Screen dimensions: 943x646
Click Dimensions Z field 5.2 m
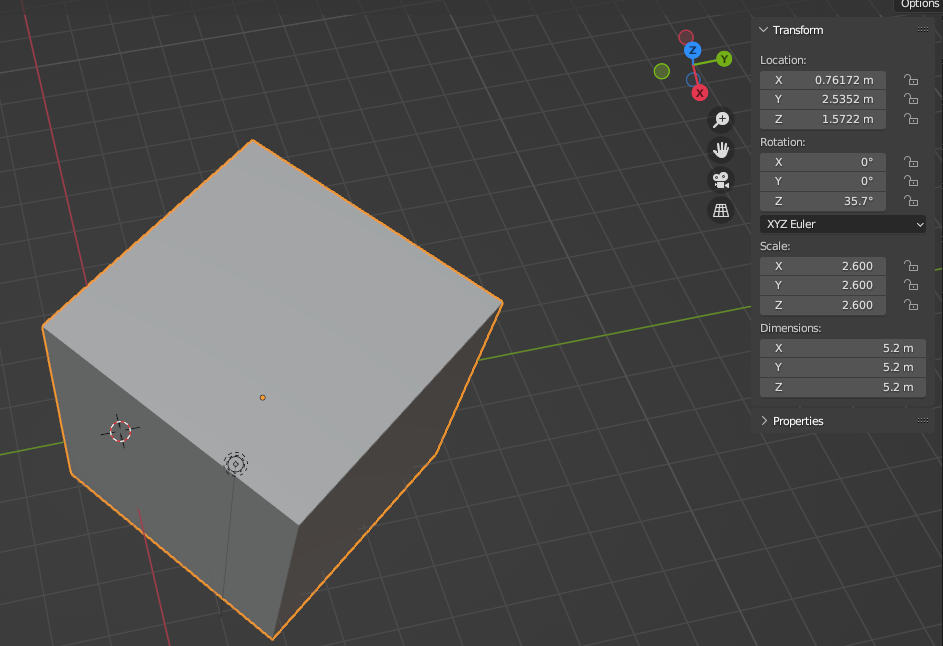(x=843, y=387)
